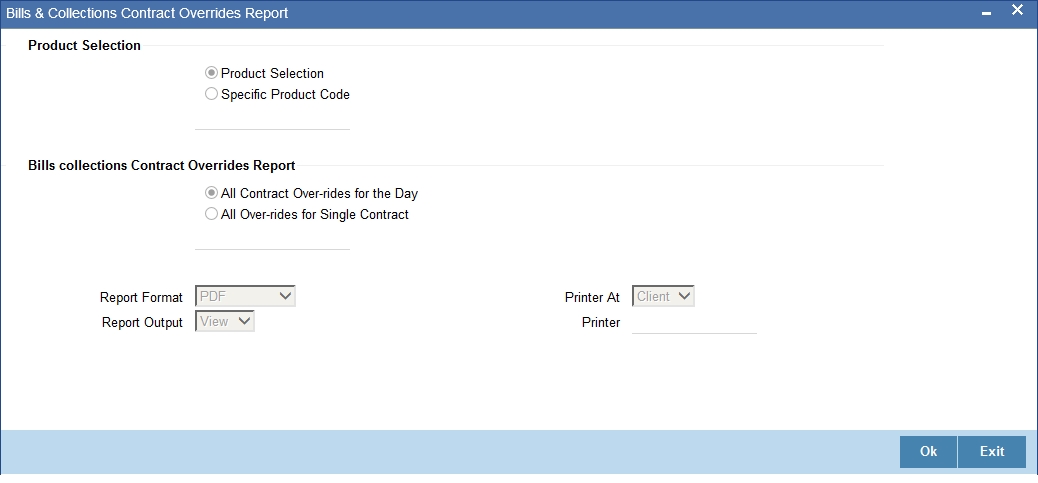1038x483 pixels.
Task: Click the Bills collections Contract Overrides Report heading
Action: [x=161, y=165]
